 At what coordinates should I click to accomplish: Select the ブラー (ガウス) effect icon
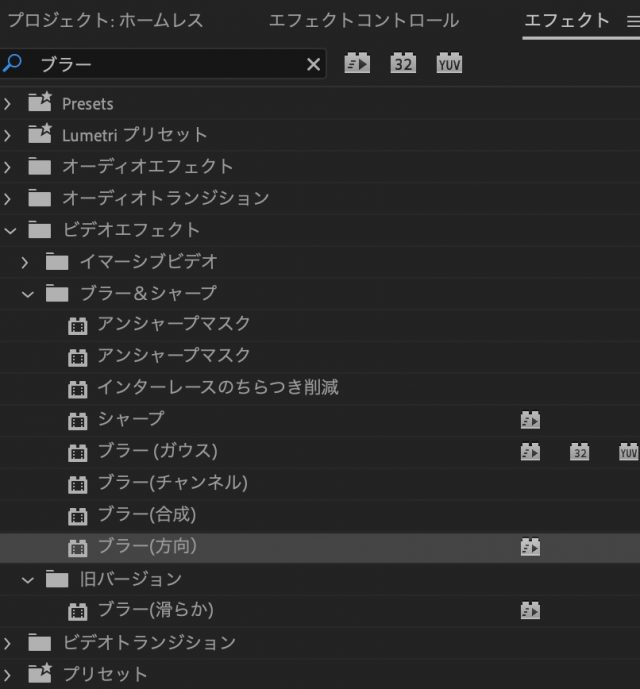tap(77, 452)
